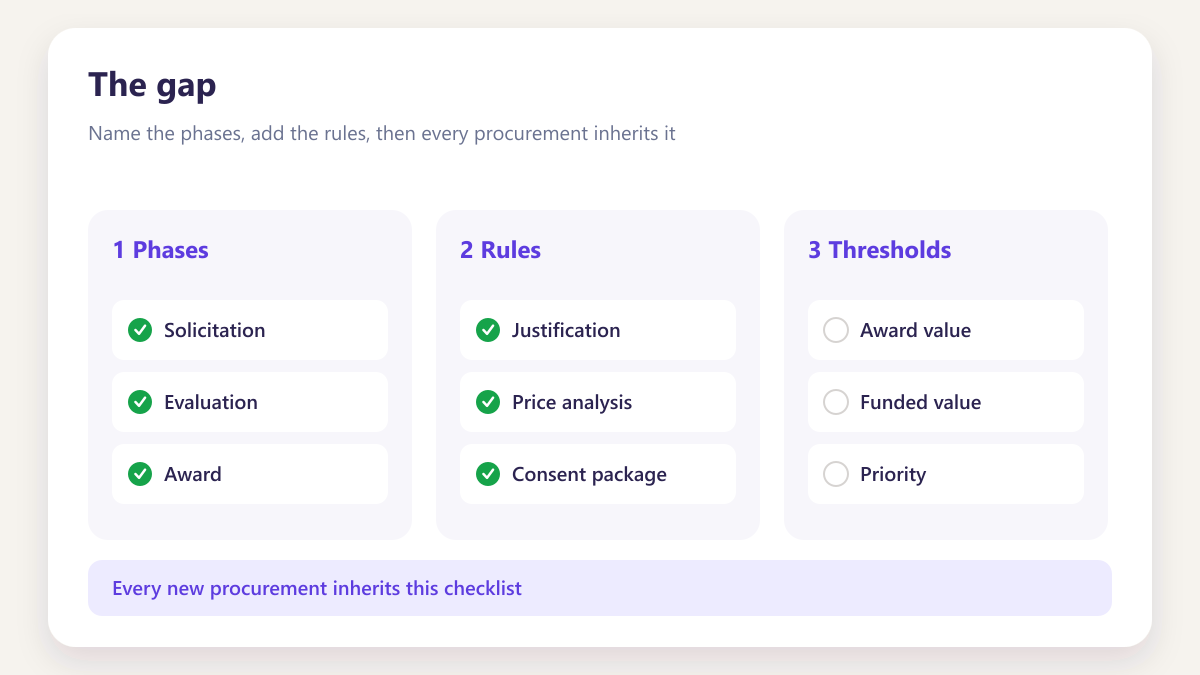Click the inherits this checklist banner

pyautogui.click(x=600, y=588)
